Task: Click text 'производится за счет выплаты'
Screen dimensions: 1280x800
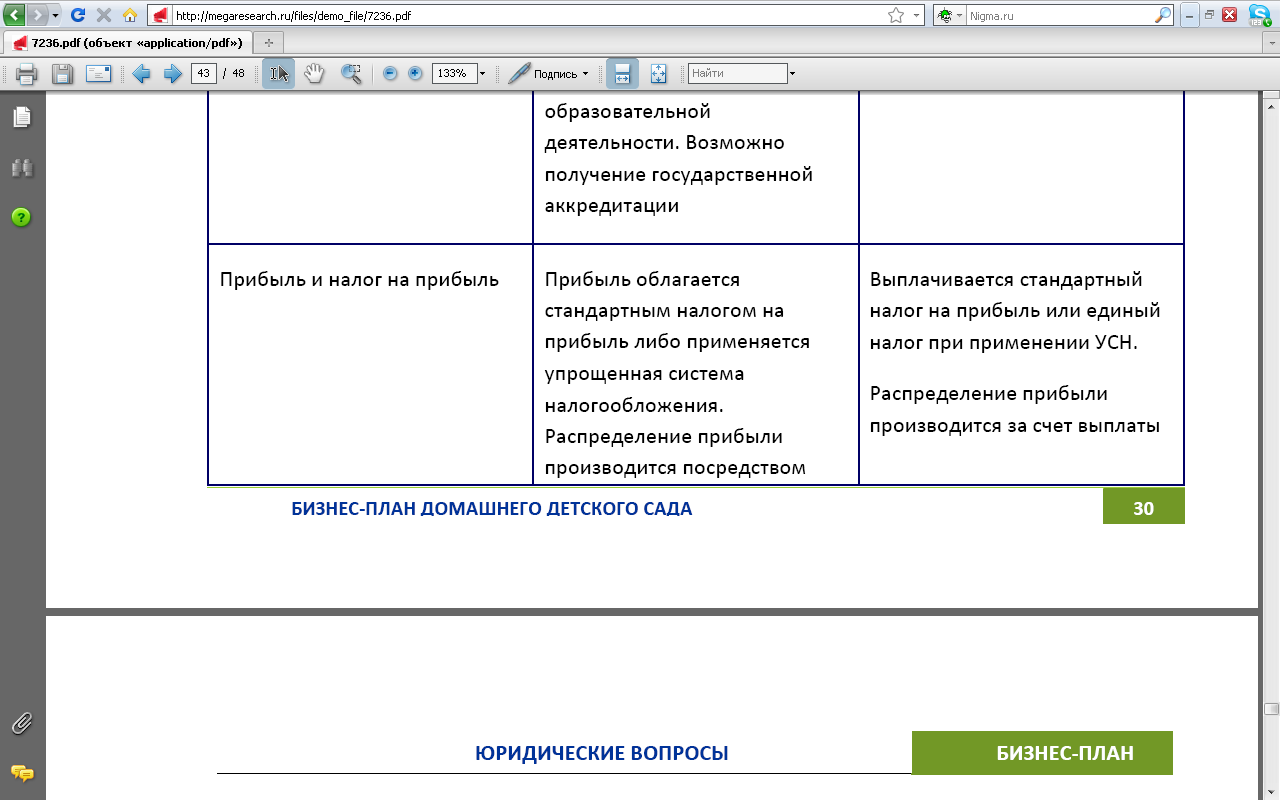Action: pyautogui.click(x=1015, y=425)
